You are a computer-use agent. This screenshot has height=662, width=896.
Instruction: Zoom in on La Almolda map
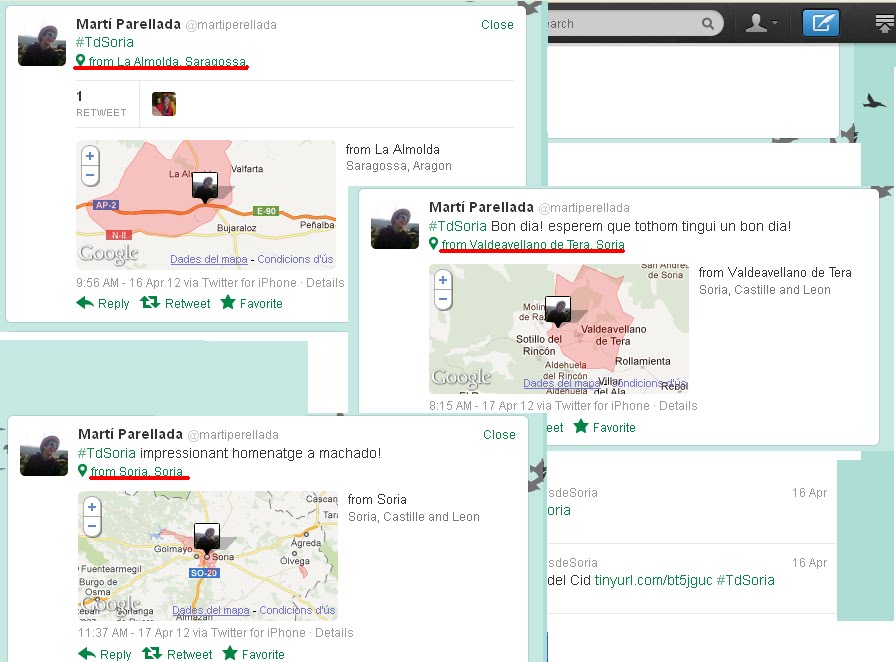pyautogui.click(x=90, y=156)
